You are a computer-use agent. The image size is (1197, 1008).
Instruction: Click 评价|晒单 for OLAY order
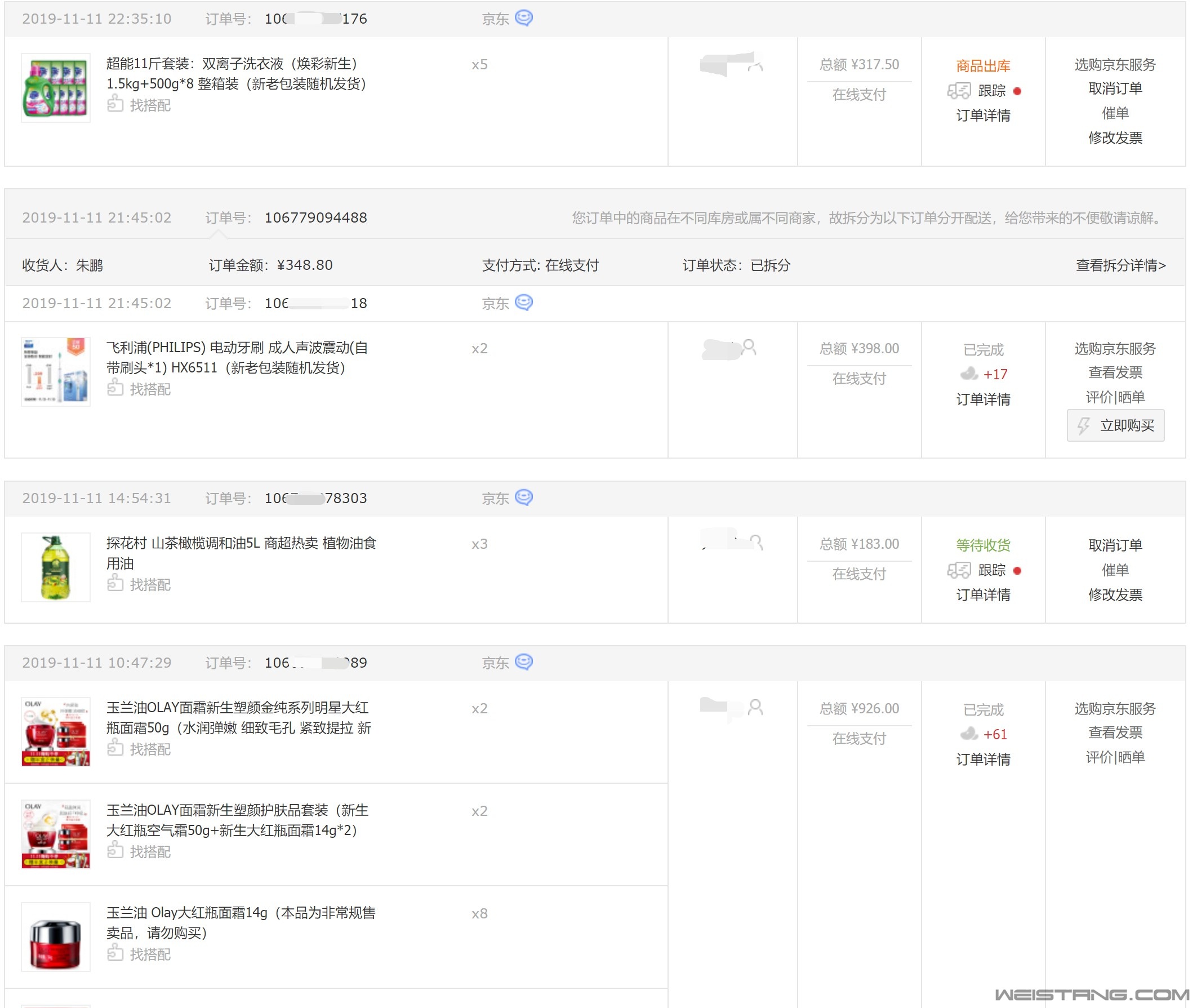1115,757
